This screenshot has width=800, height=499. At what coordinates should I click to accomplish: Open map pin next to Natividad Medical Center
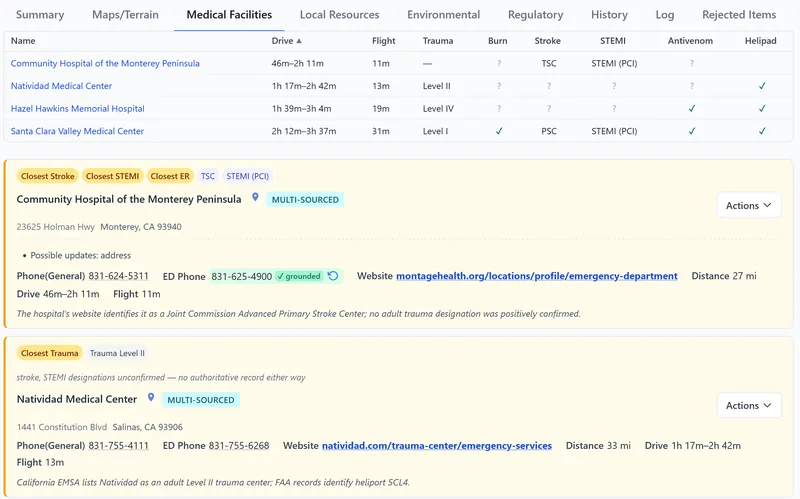pyautogui.click(x=151, y=397)
